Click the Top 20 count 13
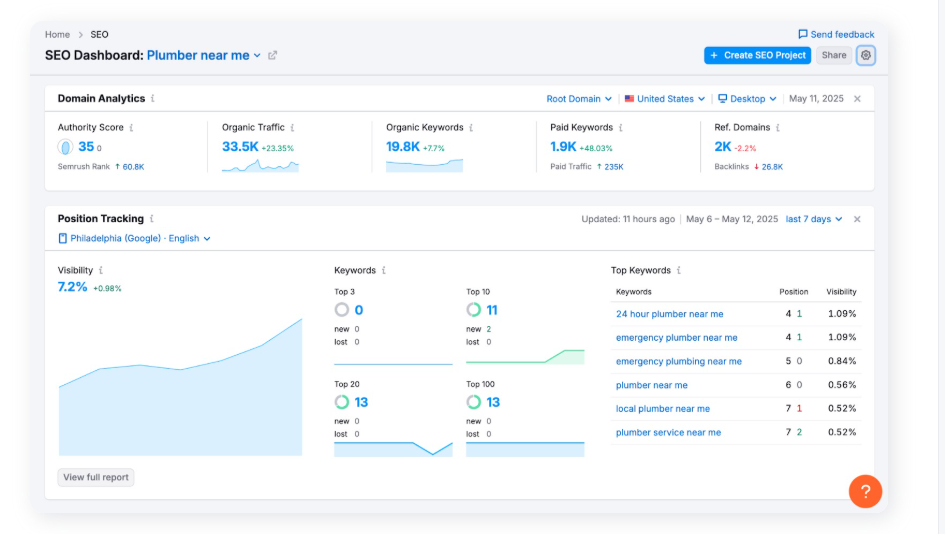This screenshot has height=534, width=945. (361, 402)
